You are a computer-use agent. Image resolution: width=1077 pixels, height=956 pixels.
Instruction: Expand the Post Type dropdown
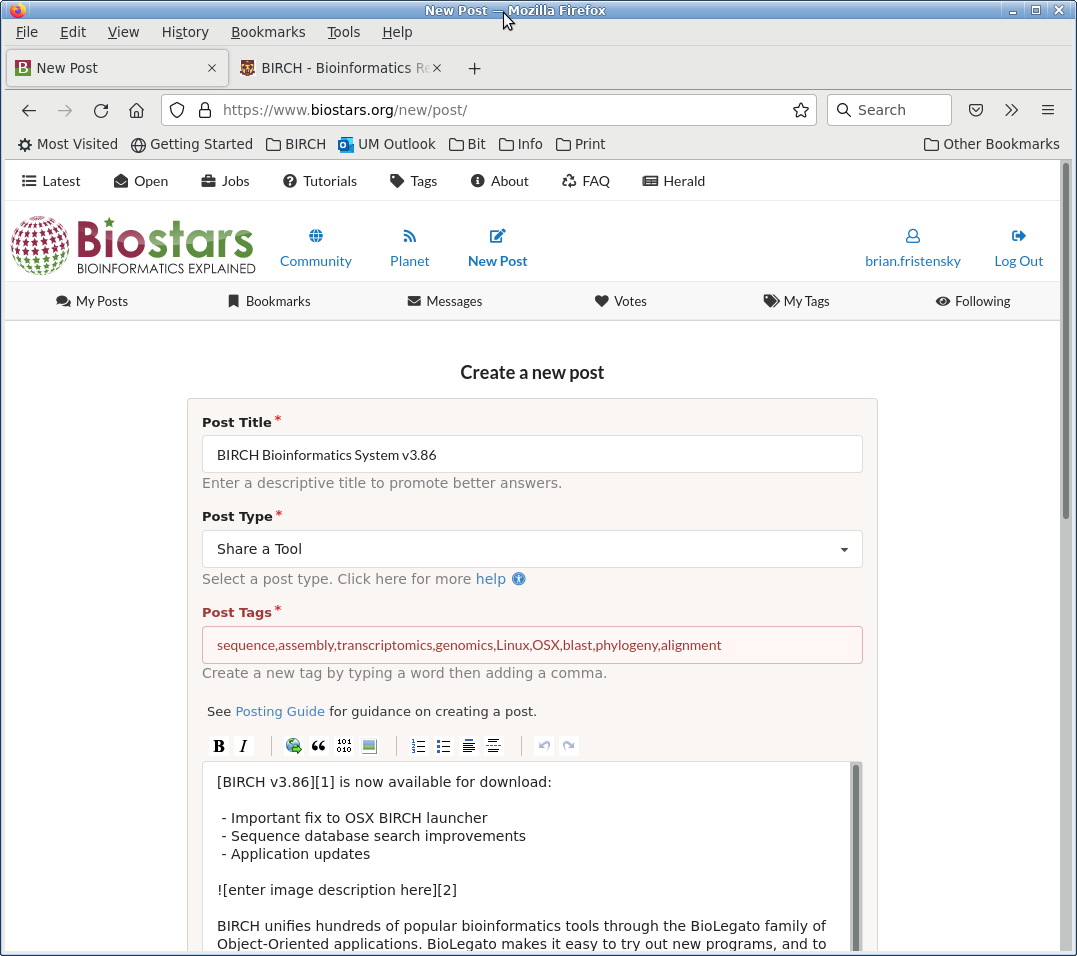tap(532, 549)
